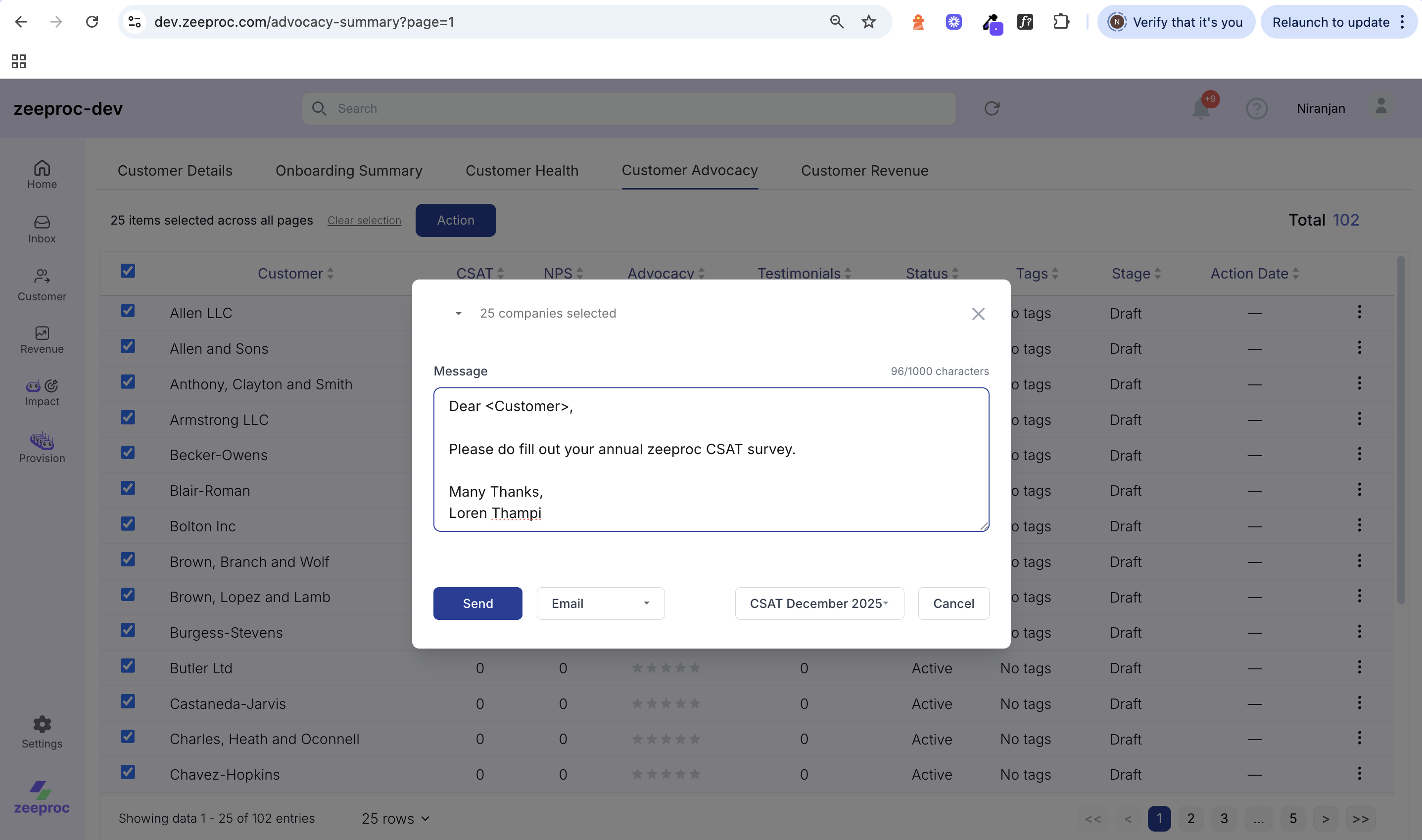1422x840 pixels.
Task: Open the Inbox sidebar icon
Action: pyautogui.click(x=42, y=229)
